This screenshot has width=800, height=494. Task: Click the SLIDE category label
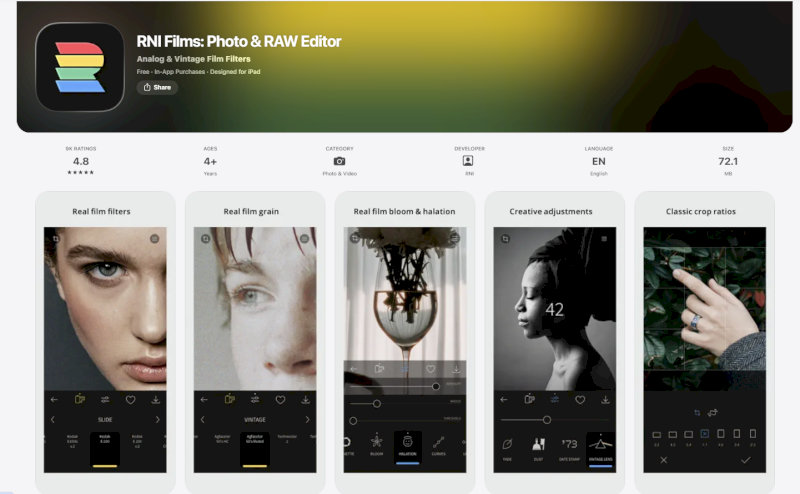coord(105,419)
